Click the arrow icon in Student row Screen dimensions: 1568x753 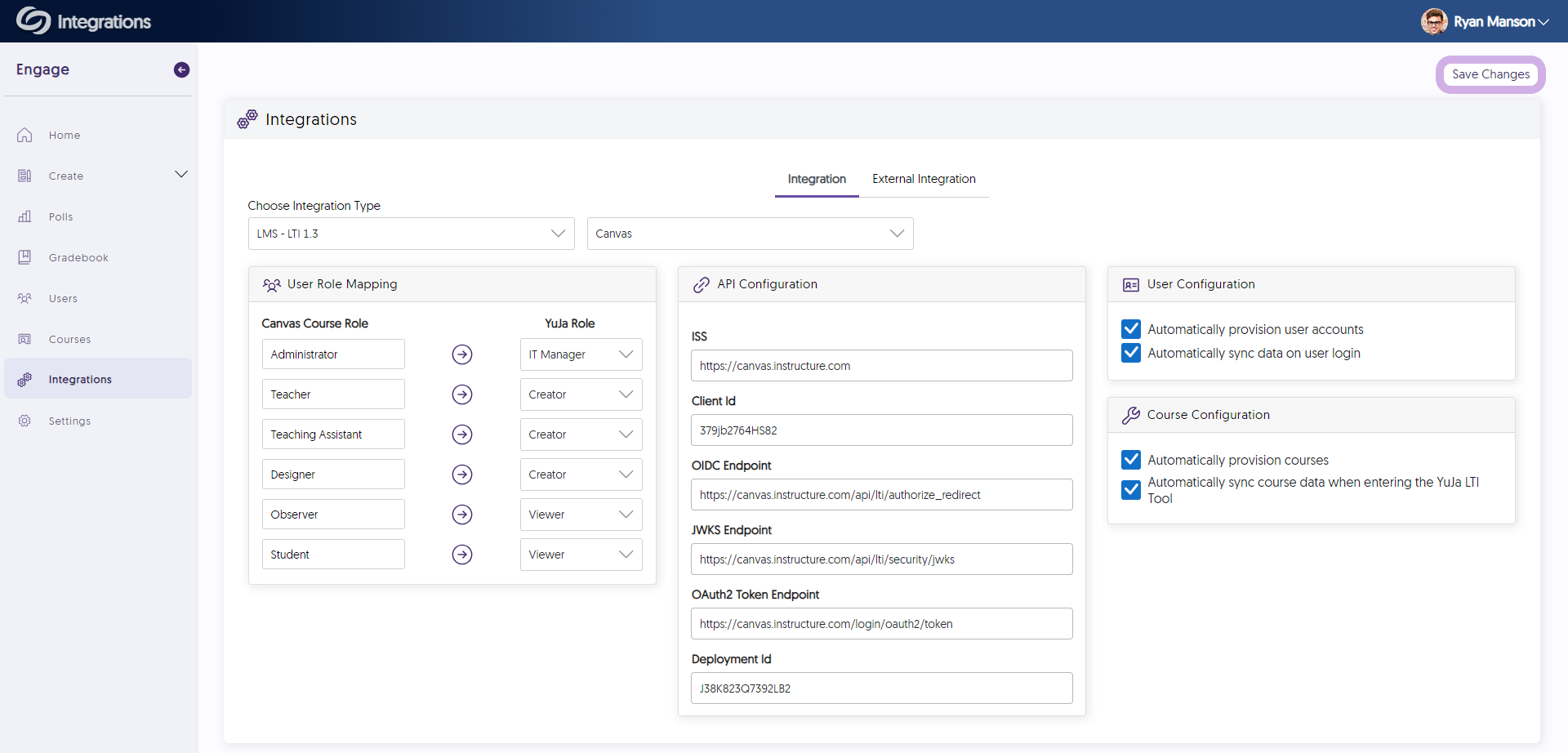pos(462,555)
